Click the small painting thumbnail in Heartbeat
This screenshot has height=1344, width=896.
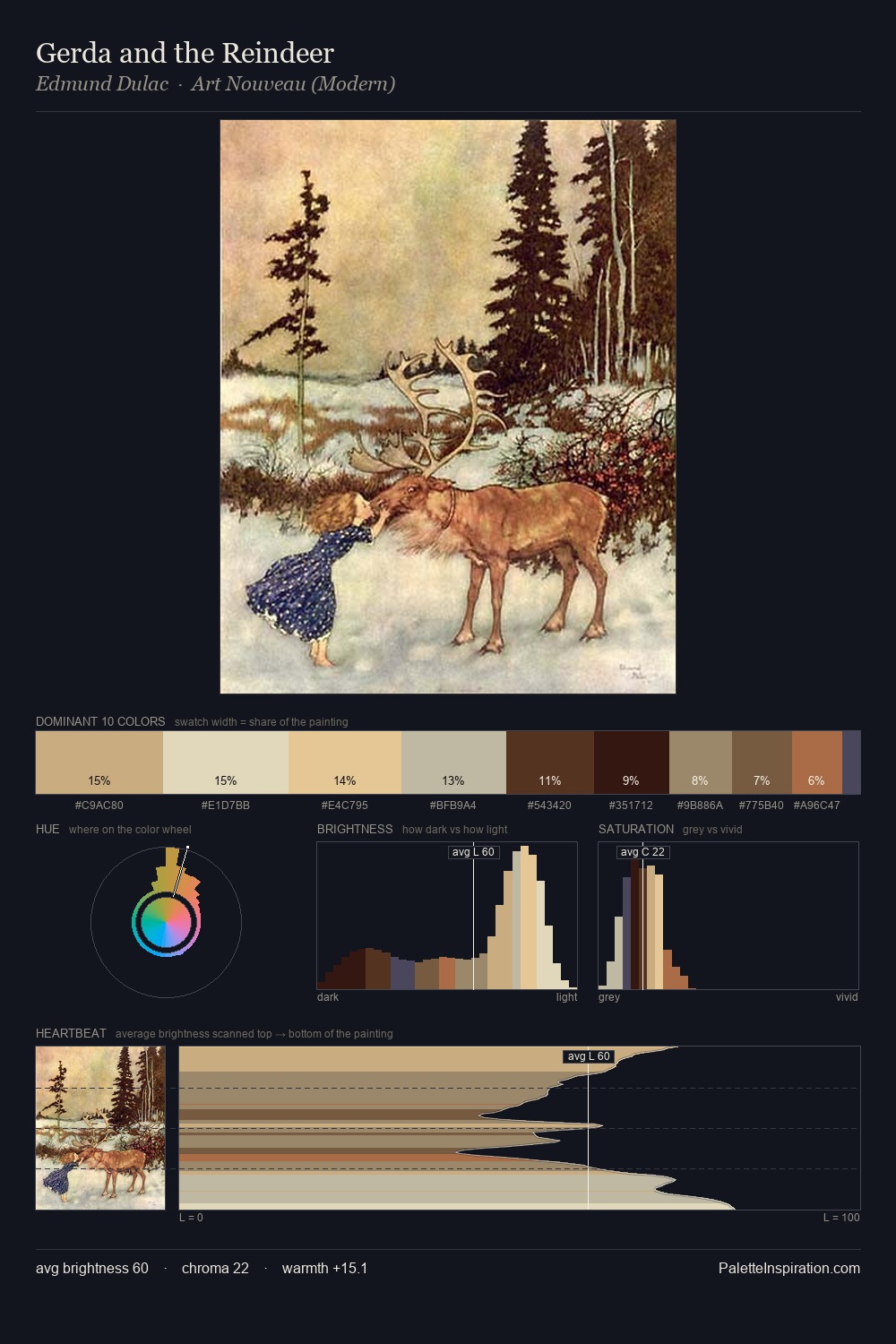pos(100,1128)
